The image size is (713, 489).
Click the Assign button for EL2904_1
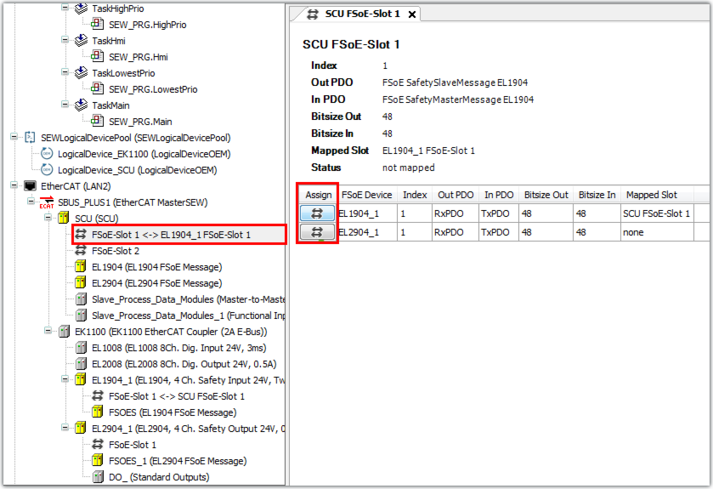[x=317, y=232]
